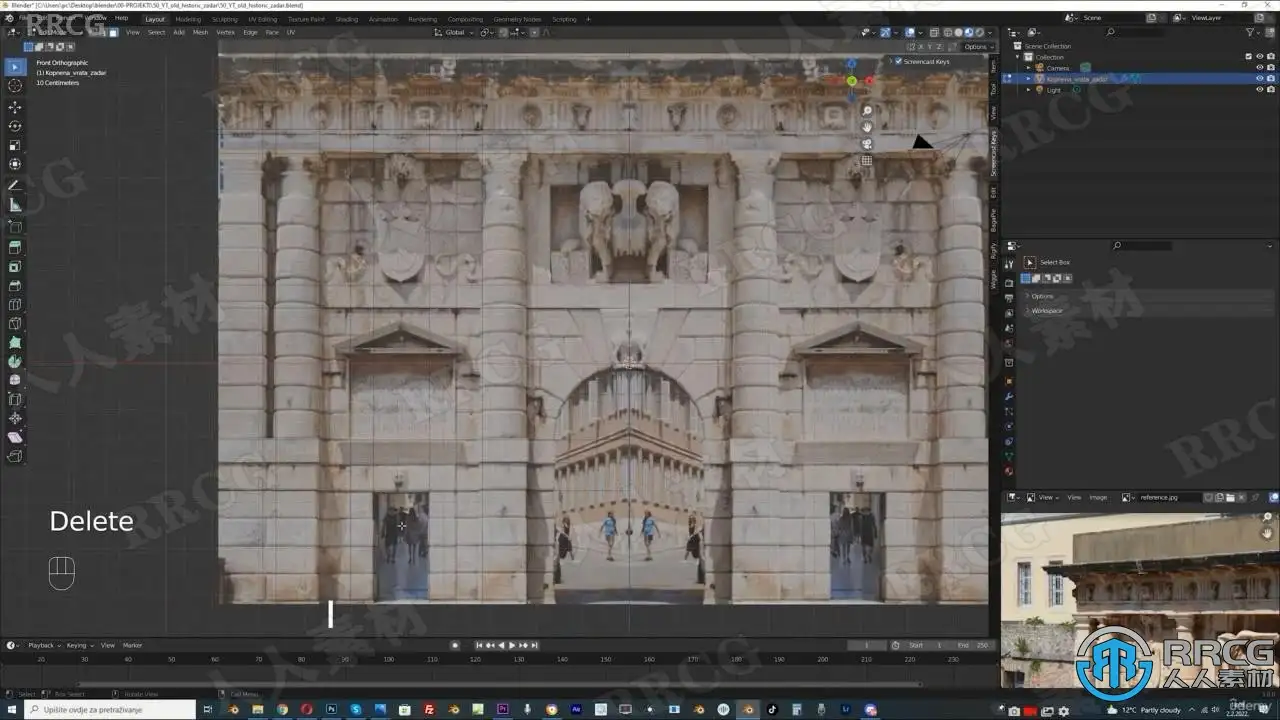
Task: Expand Light item in outliner
Action: coord(1028,90)
